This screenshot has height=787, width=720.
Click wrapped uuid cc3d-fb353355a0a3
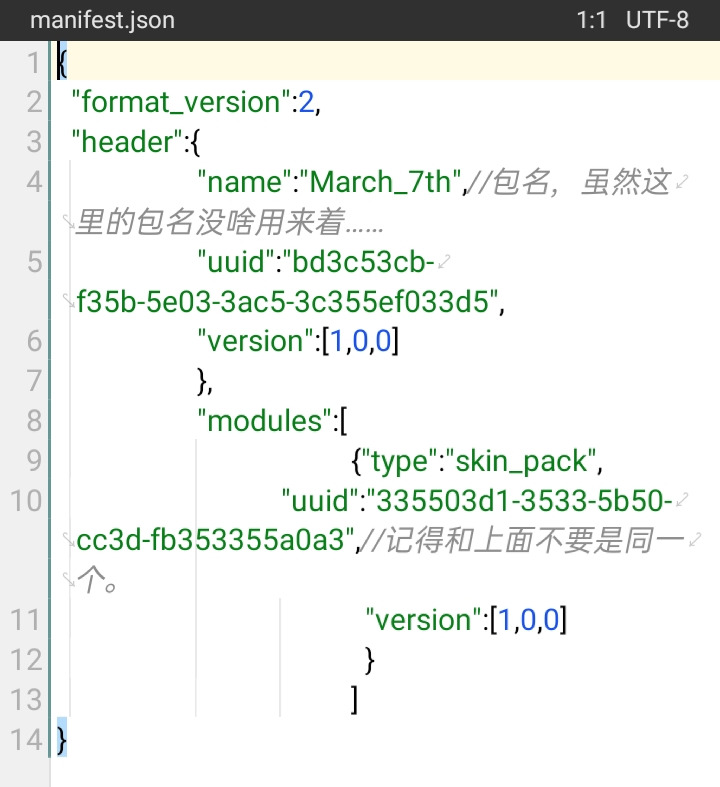pos(215,540)
